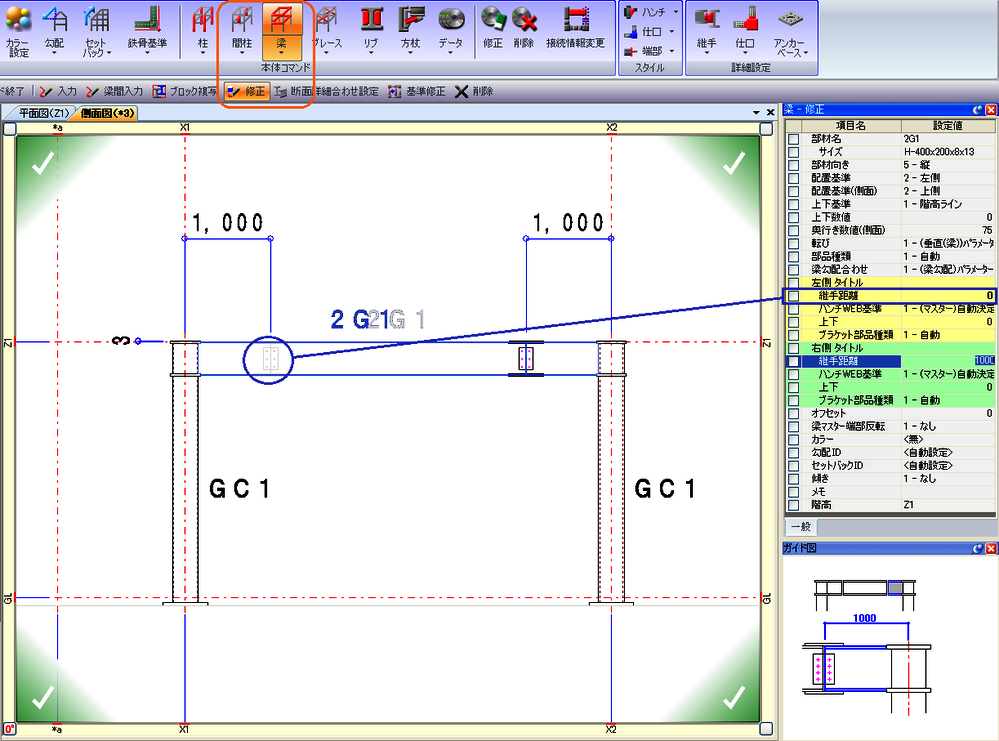Click the 0° angle indicator

point(9,729)
